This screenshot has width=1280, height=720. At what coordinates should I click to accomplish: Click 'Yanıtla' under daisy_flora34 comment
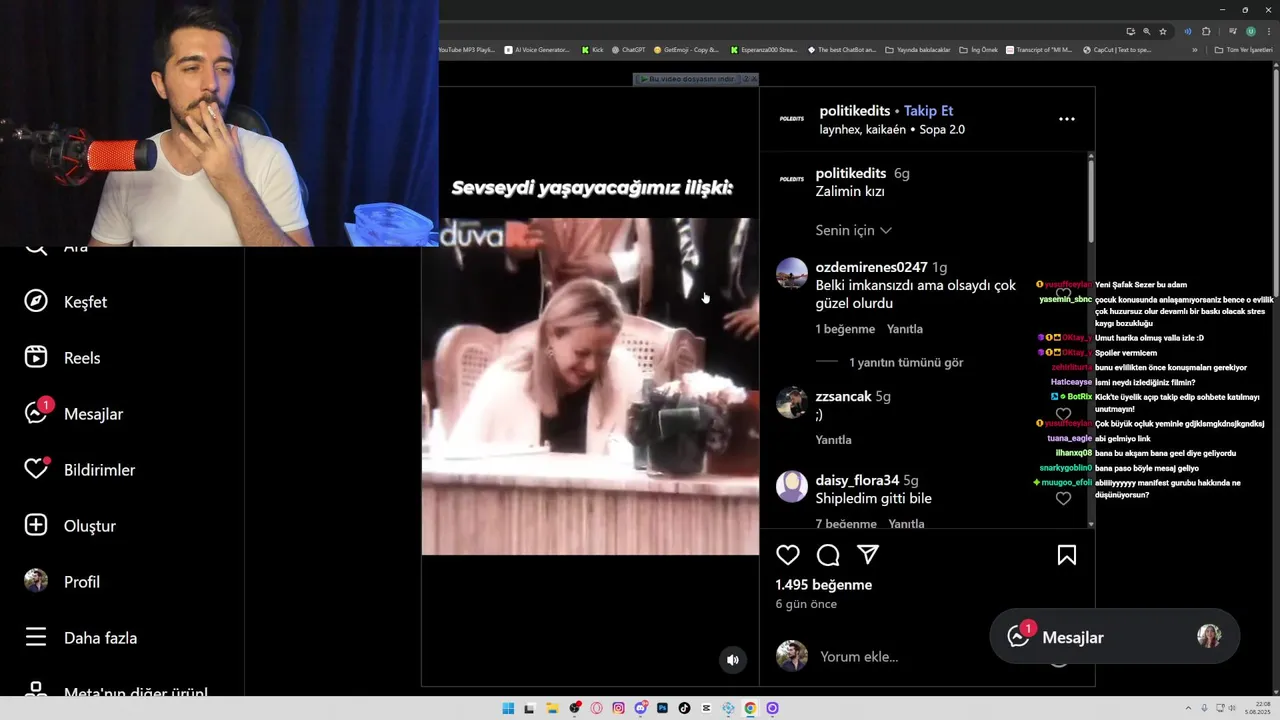(906, 523)
